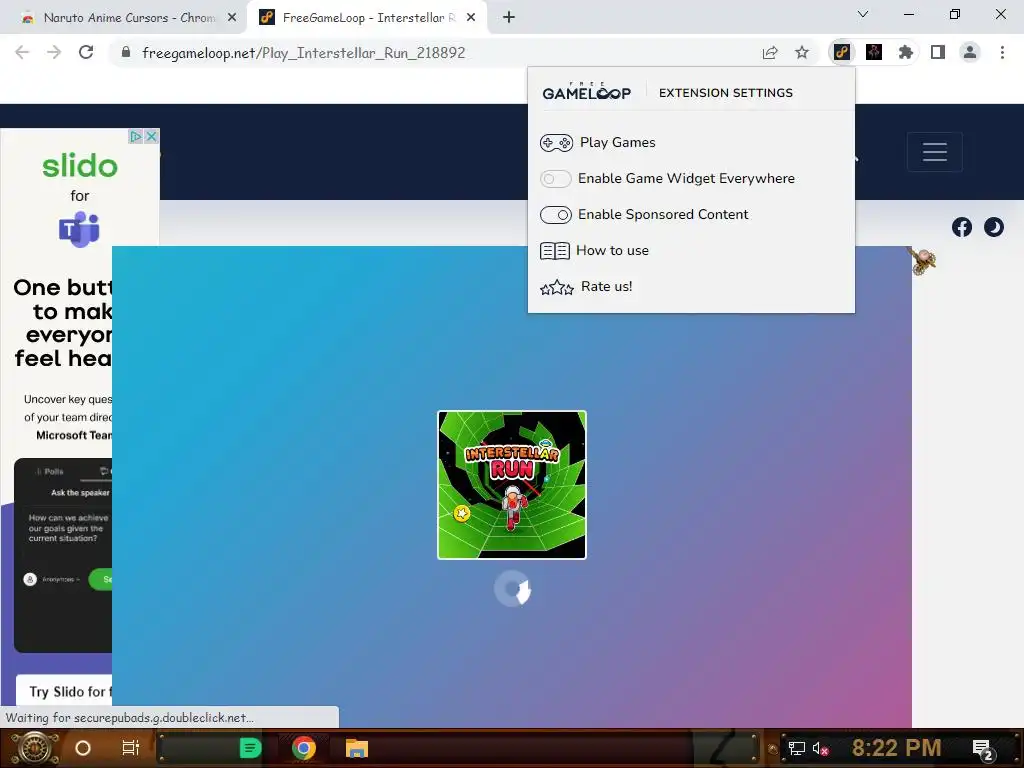Click the FreeGameLoop extension icon in toolbar
Screen dimensions: 1024x768
click(842, 52)
